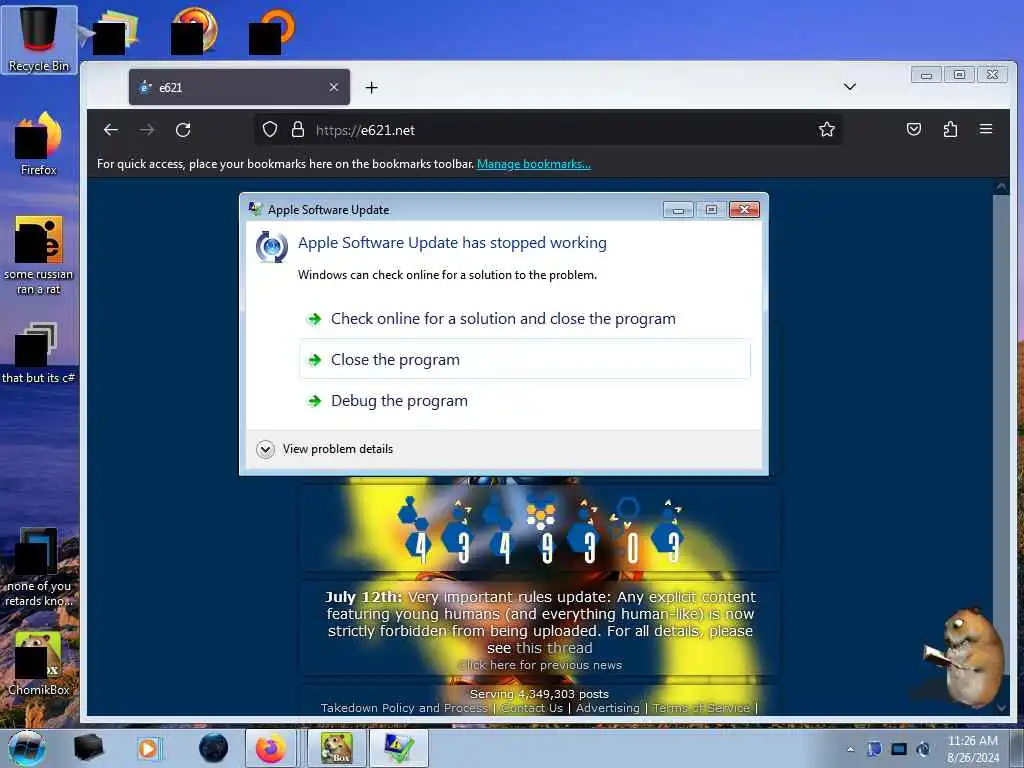Switch to Firefox in the taskbar

271,748
